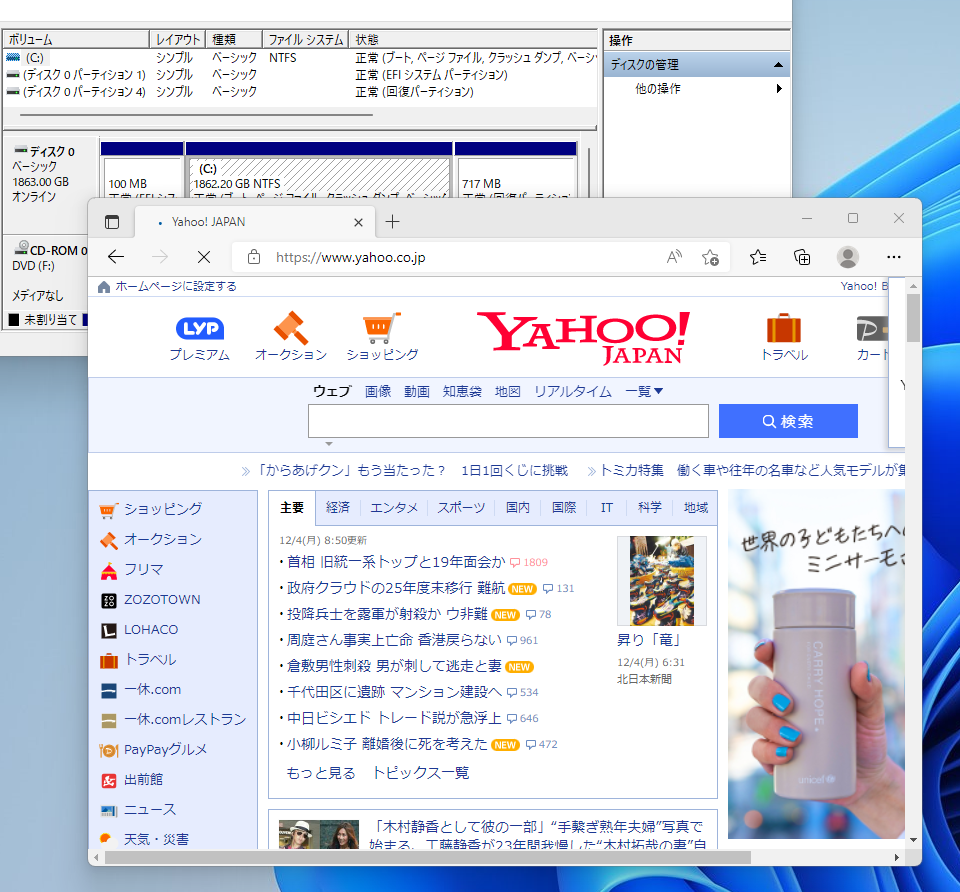
Task: Select the リアルタイム search category
Action: click(x=572, y=391)
